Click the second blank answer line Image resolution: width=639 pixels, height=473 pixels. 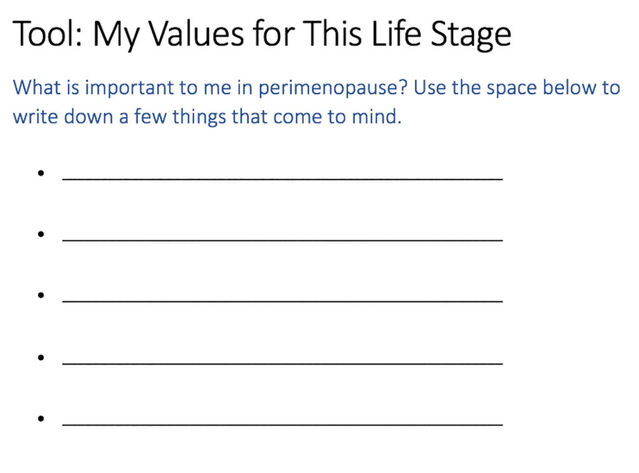pyautogui.click(x=282, y=238)
